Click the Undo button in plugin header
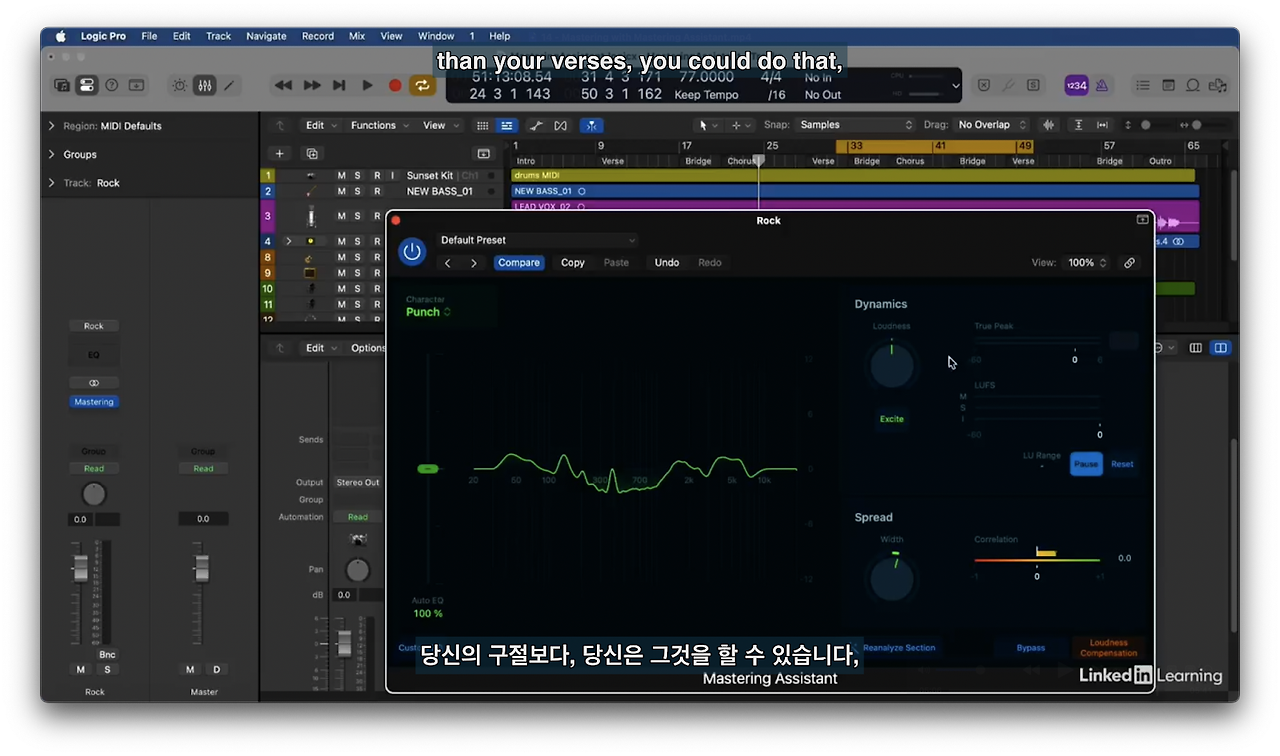1280x756 pixels. (x=667, y=263)
